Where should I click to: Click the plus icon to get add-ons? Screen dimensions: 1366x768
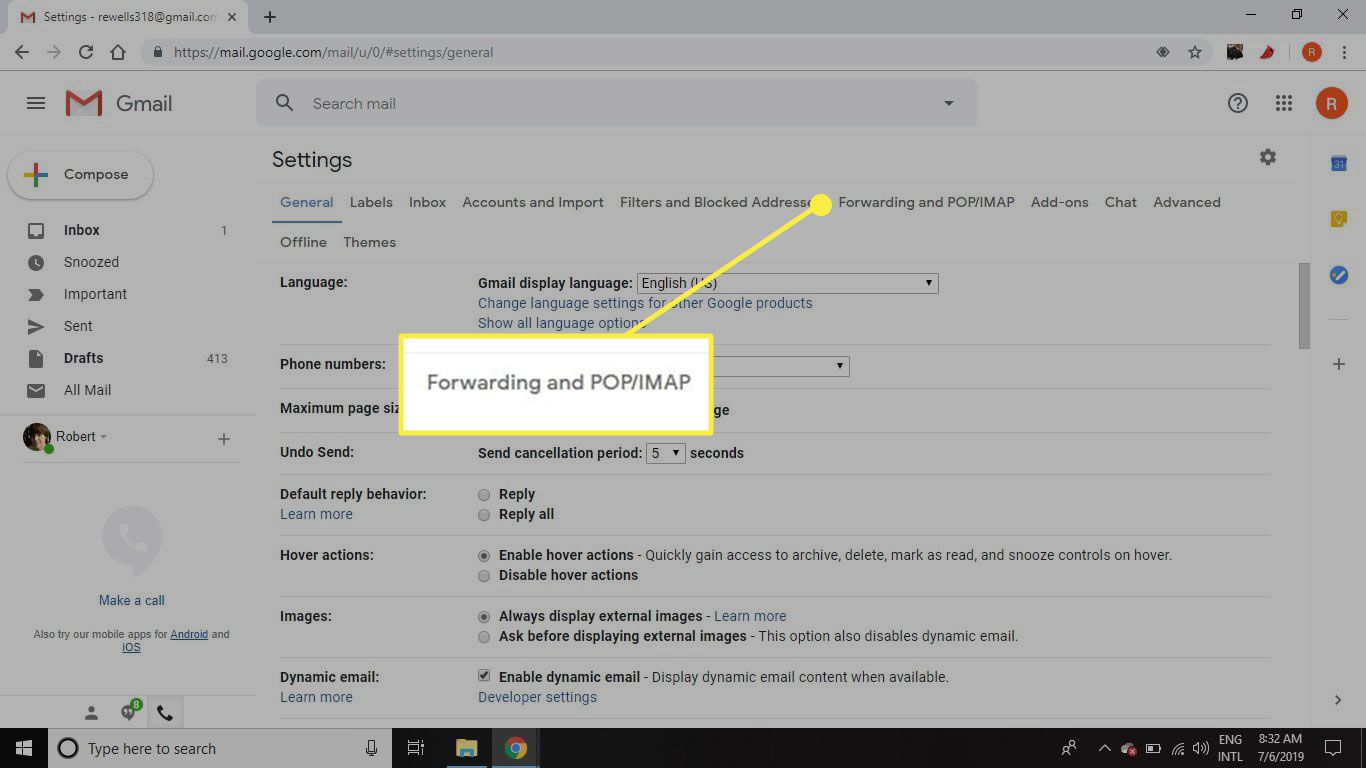[x=1339, y=364]
